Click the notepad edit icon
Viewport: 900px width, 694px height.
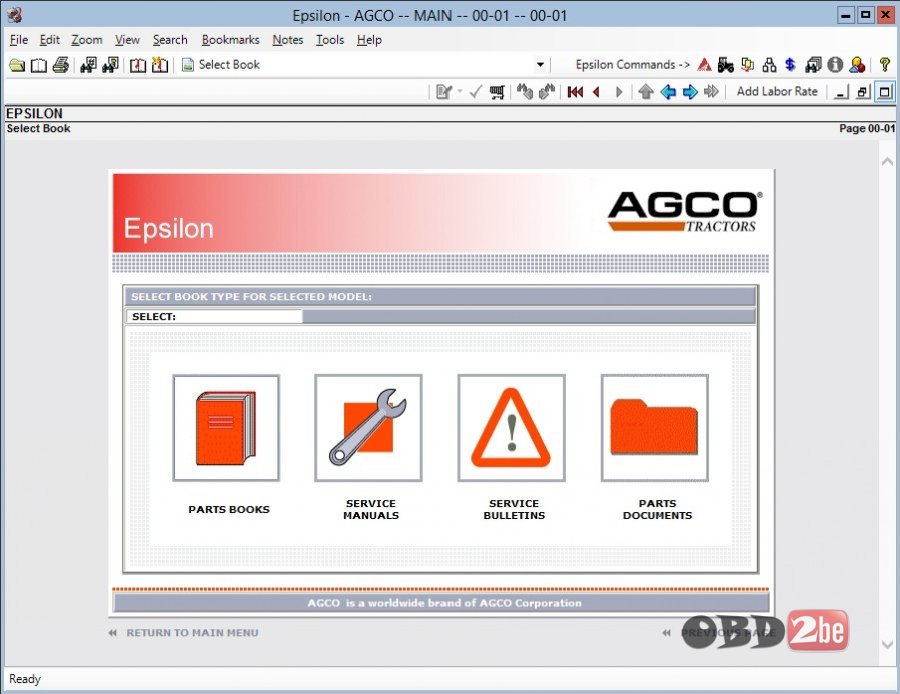443,92
